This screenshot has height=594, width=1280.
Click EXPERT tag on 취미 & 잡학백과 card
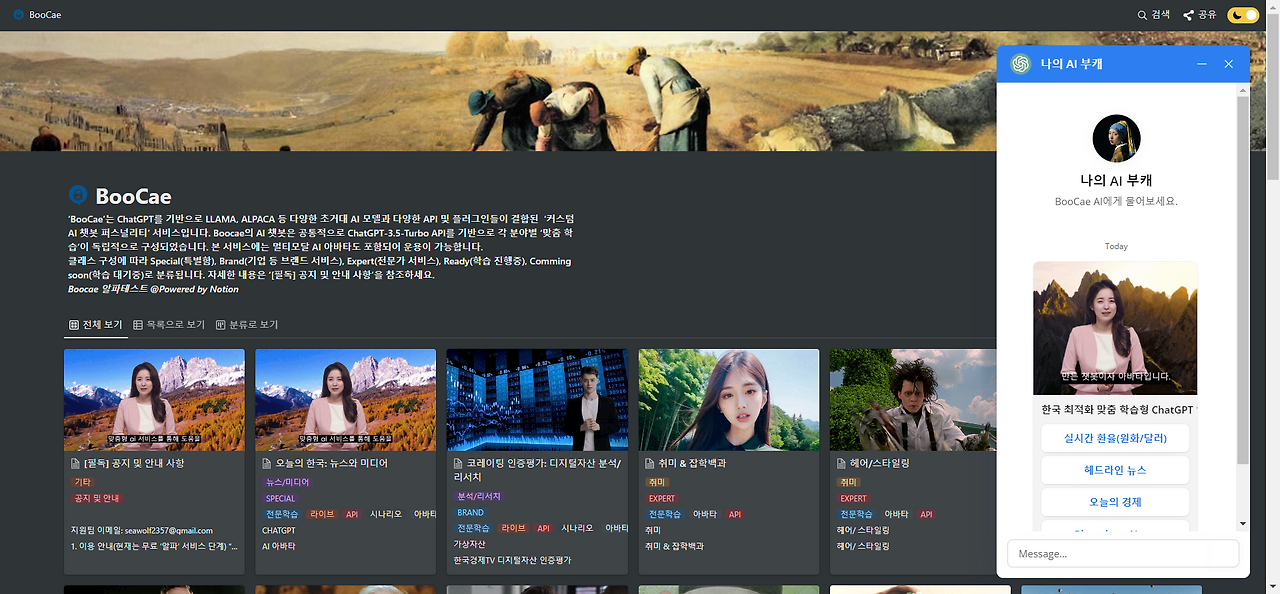(x=662, y=498)
